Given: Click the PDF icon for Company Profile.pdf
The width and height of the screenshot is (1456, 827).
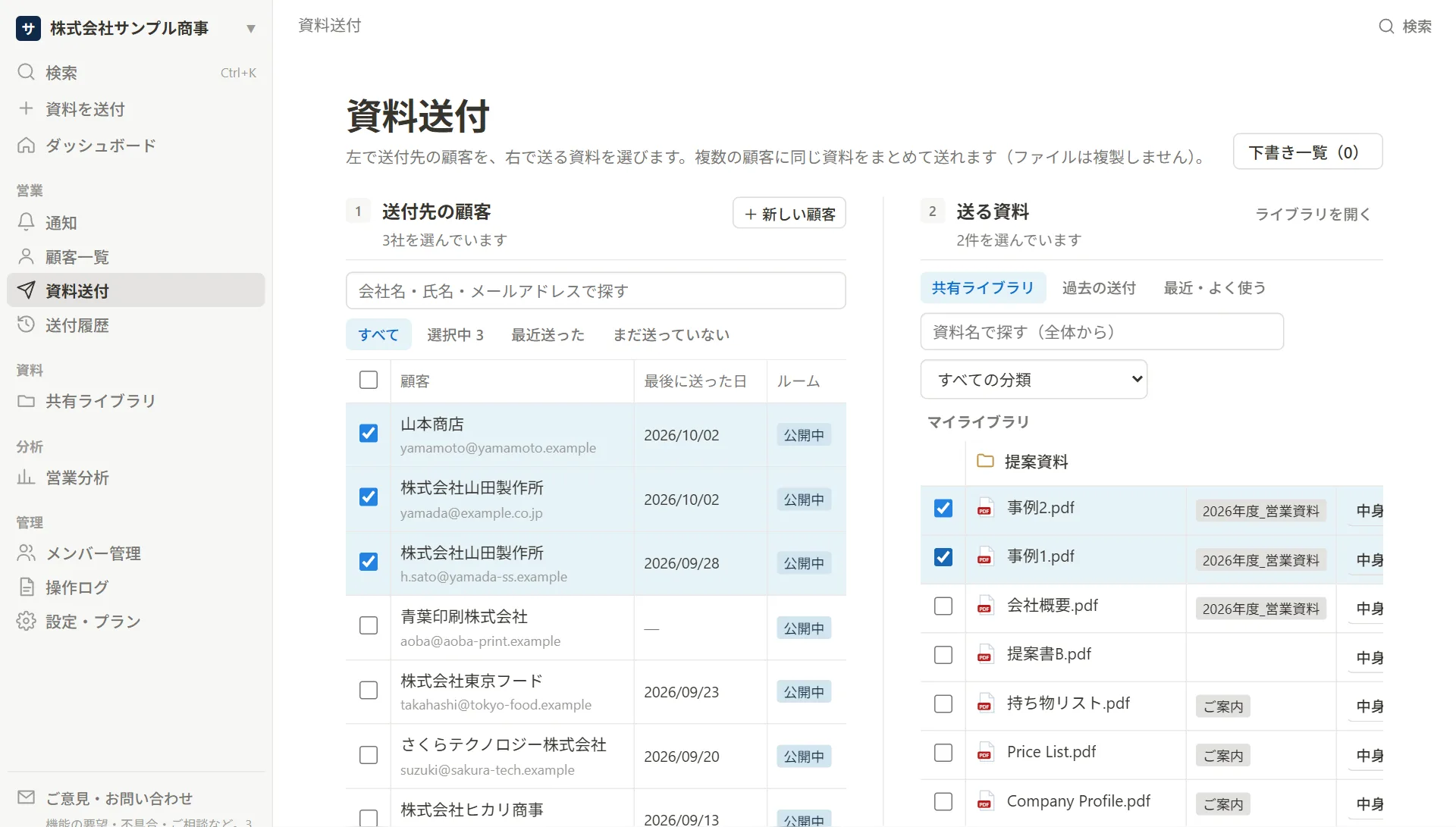Looking at the screenshot, I should click(984, 800).
